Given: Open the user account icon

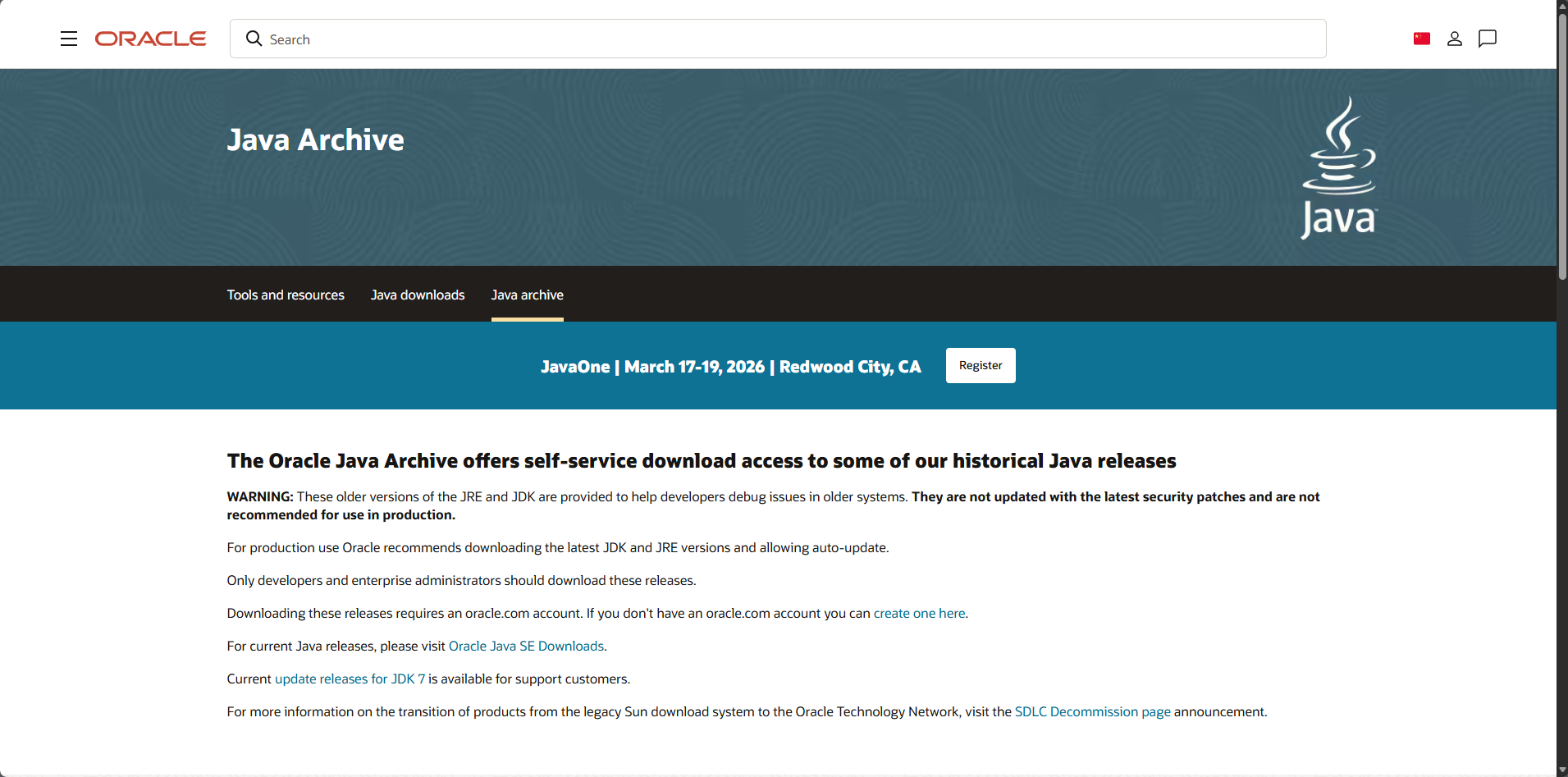Looking at the screenshot, I should pos(1455,39).
